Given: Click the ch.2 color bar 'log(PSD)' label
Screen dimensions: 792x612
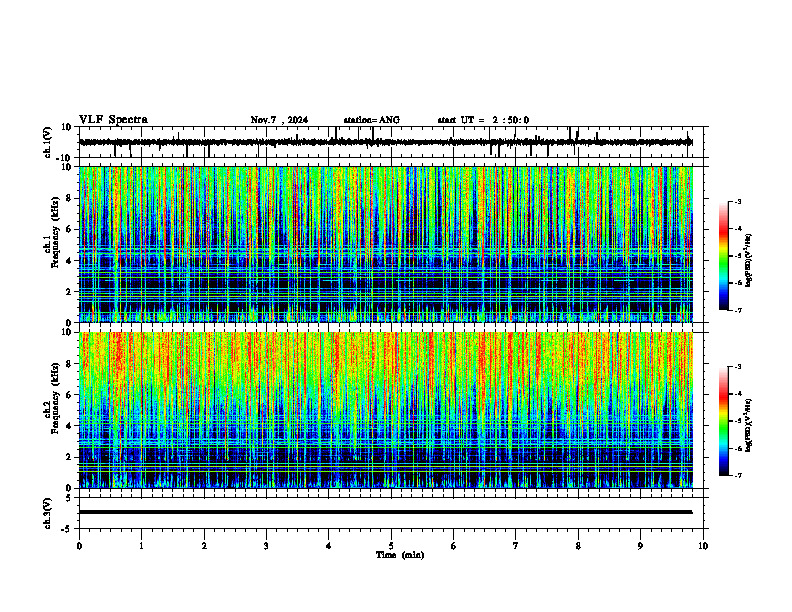Looking at the screenshot, I should (x=749, y=425).
